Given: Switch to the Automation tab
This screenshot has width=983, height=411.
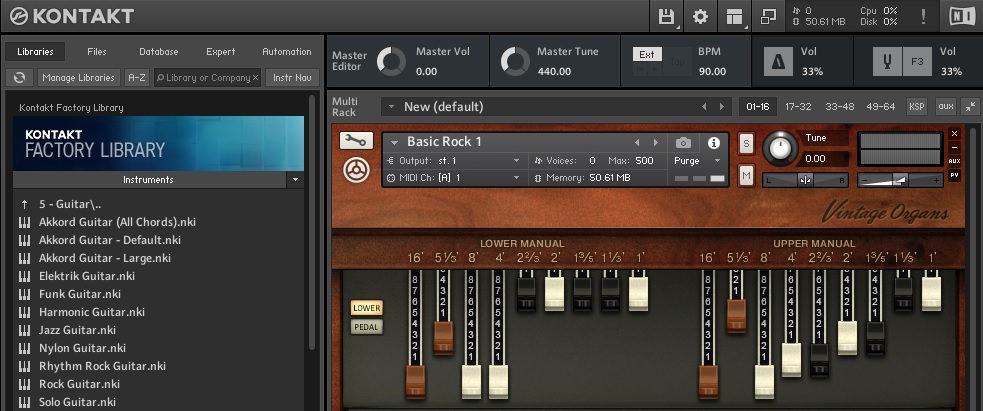Looking at the screenshot, I should (286, 51).
